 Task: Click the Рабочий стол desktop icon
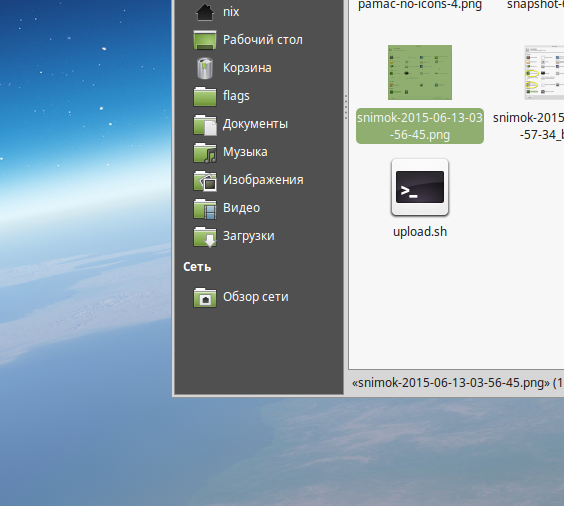pos(205,40)
